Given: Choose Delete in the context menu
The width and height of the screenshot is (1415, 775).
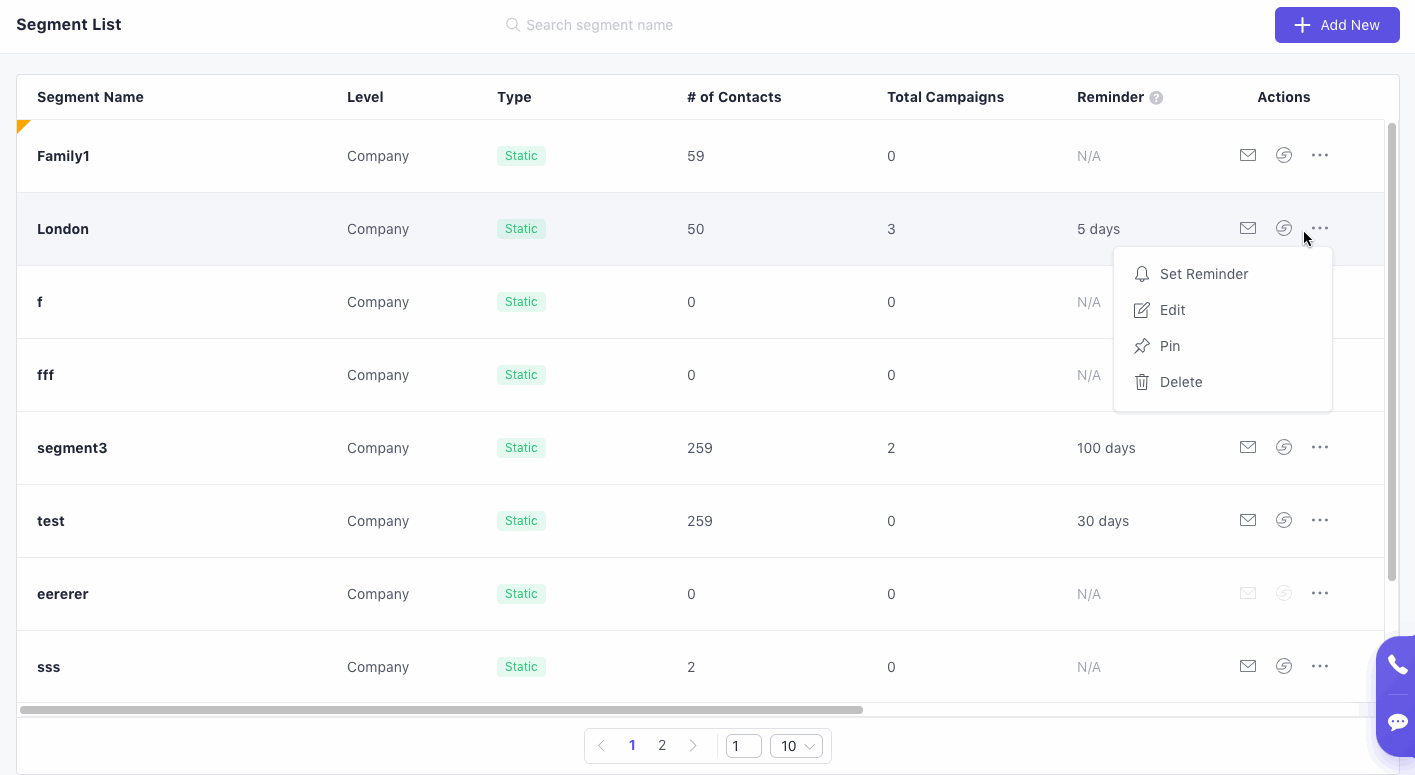Looking at the screenshot, I should coord(1180,382).
